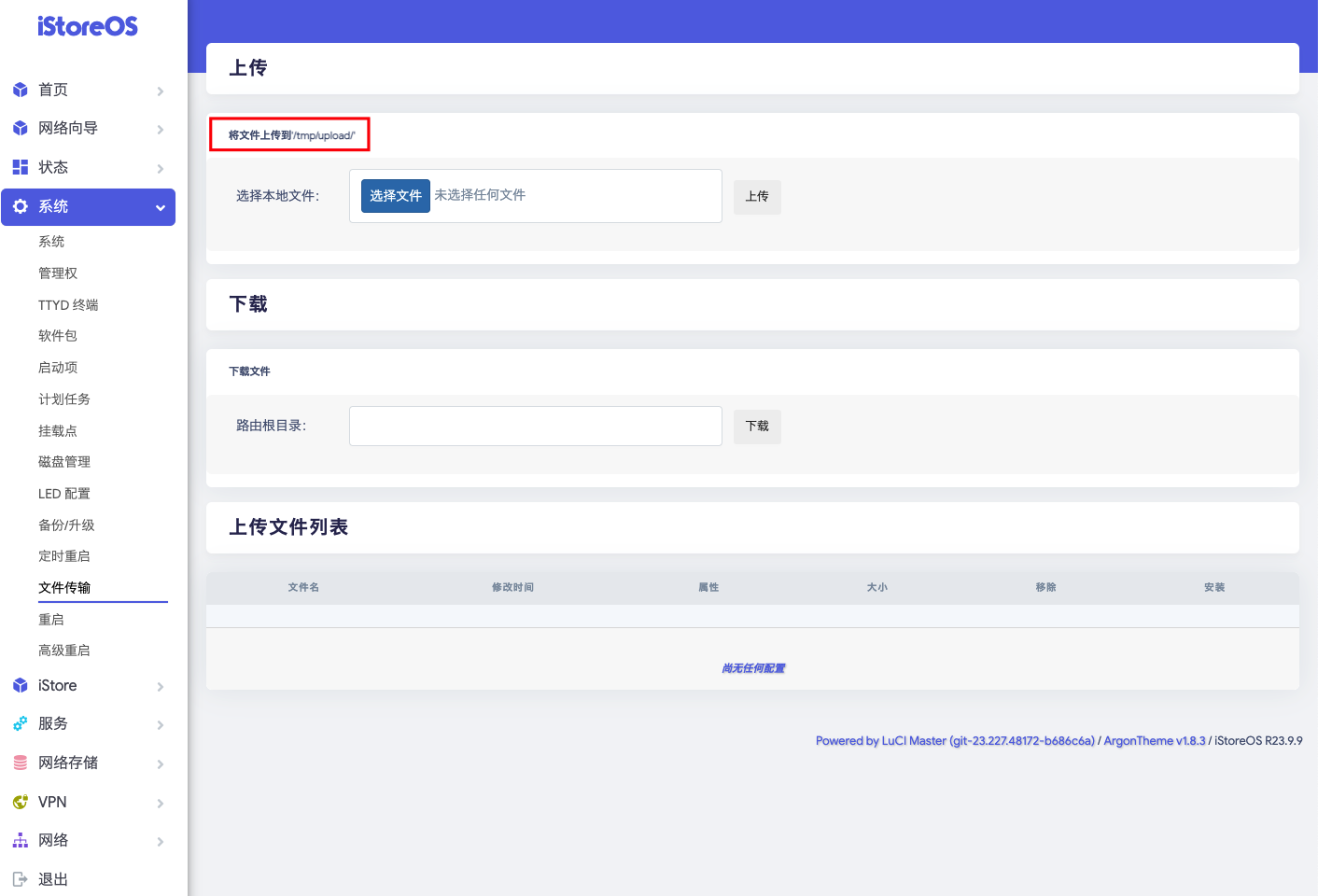Select the iStore cube icon
Viewport: 1318px width, 896px height.
(x=21, y=685)
